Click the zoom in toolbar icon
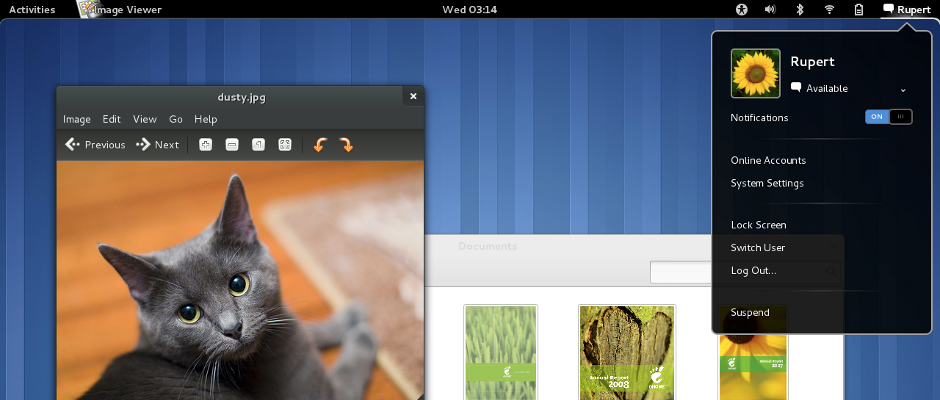This screenshot has width=940, height=400. point(206,145)
